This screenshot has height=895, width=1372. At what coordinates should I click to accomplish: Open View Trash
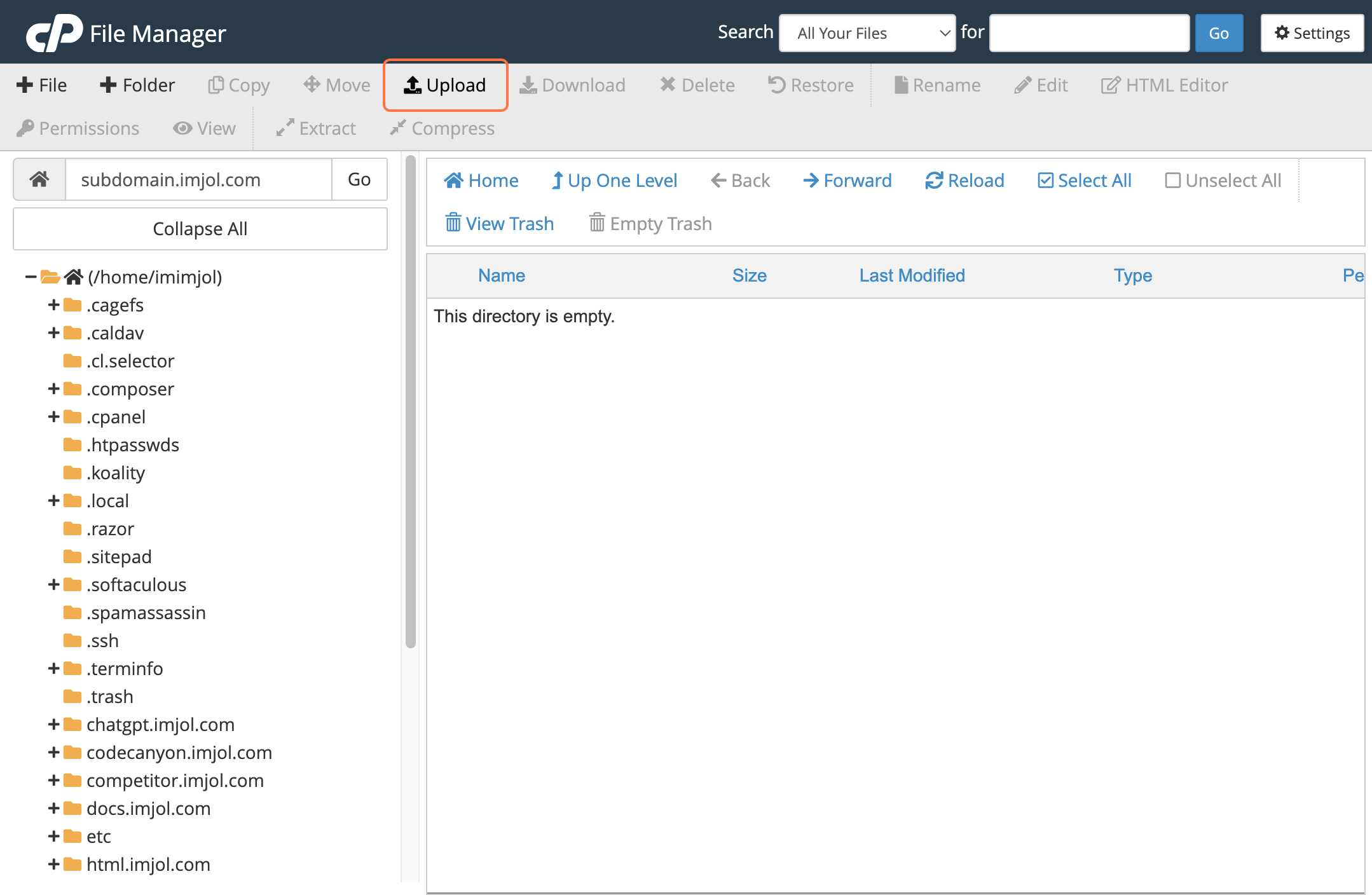[500, 224]
